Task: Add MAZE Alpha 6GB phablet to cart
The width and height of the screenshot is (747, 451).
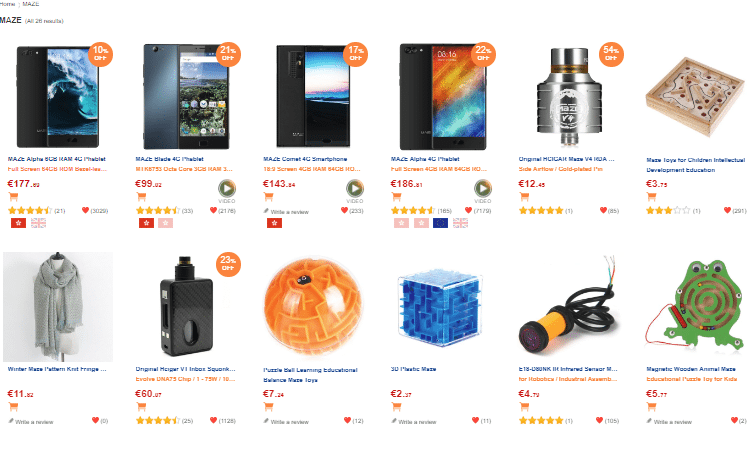Action: (x=13, y=196)
